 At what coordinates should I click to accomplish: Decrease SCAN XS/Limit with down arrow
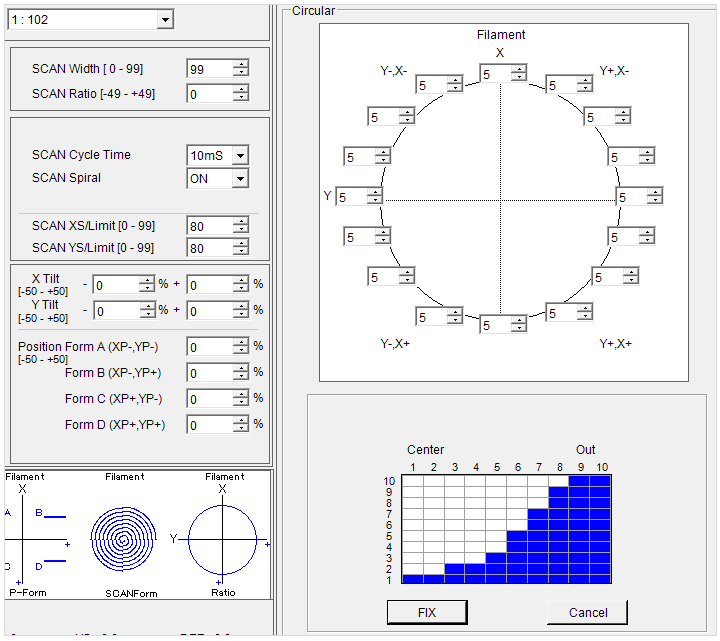[x=240, y=231]
